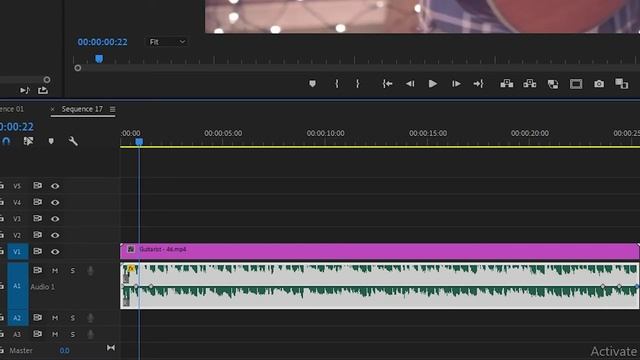
Task: Click the timeline playhead handle
Action: pyautogui.click(x=139, y=142)
